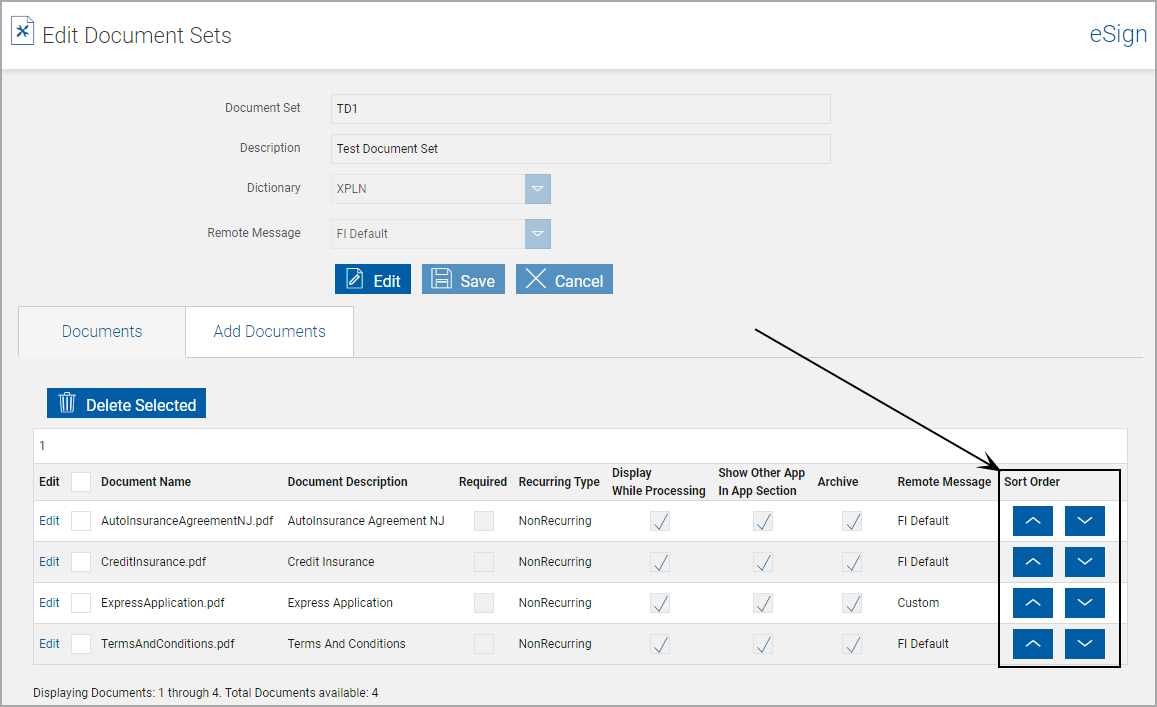Viewport: 1157px width, 707px height.
Task: Toggle Show Other App for CreditInsurance.pdf
Action: (762, 561)
